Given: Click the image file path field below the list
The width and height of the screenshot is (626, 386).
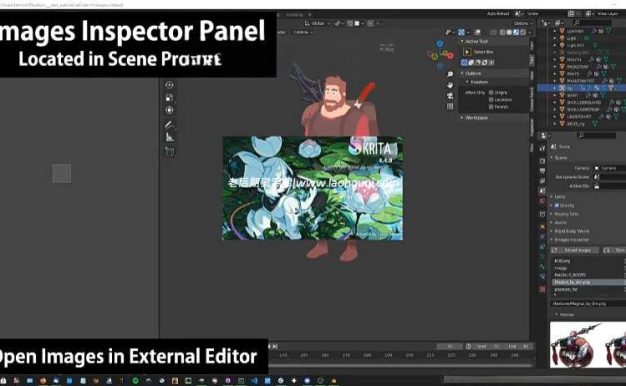Looking at the screenshot, I should pos(588,304).
